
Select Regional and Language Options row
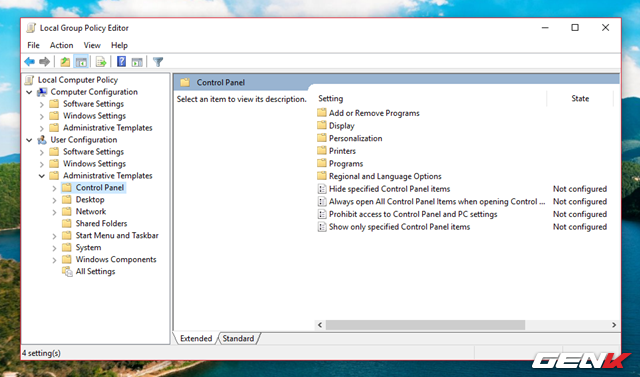[x=385, y=176]
